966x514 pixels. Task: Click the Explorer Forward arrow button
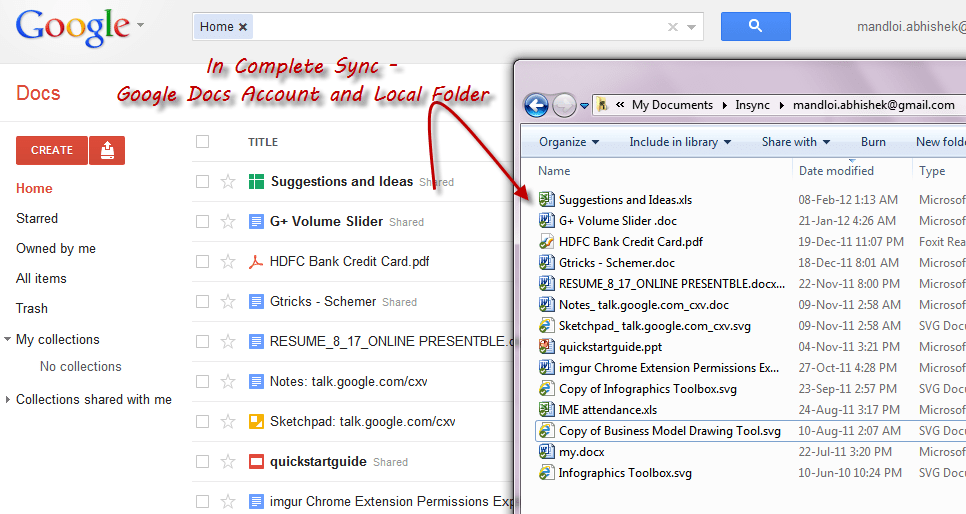[564, 105]
